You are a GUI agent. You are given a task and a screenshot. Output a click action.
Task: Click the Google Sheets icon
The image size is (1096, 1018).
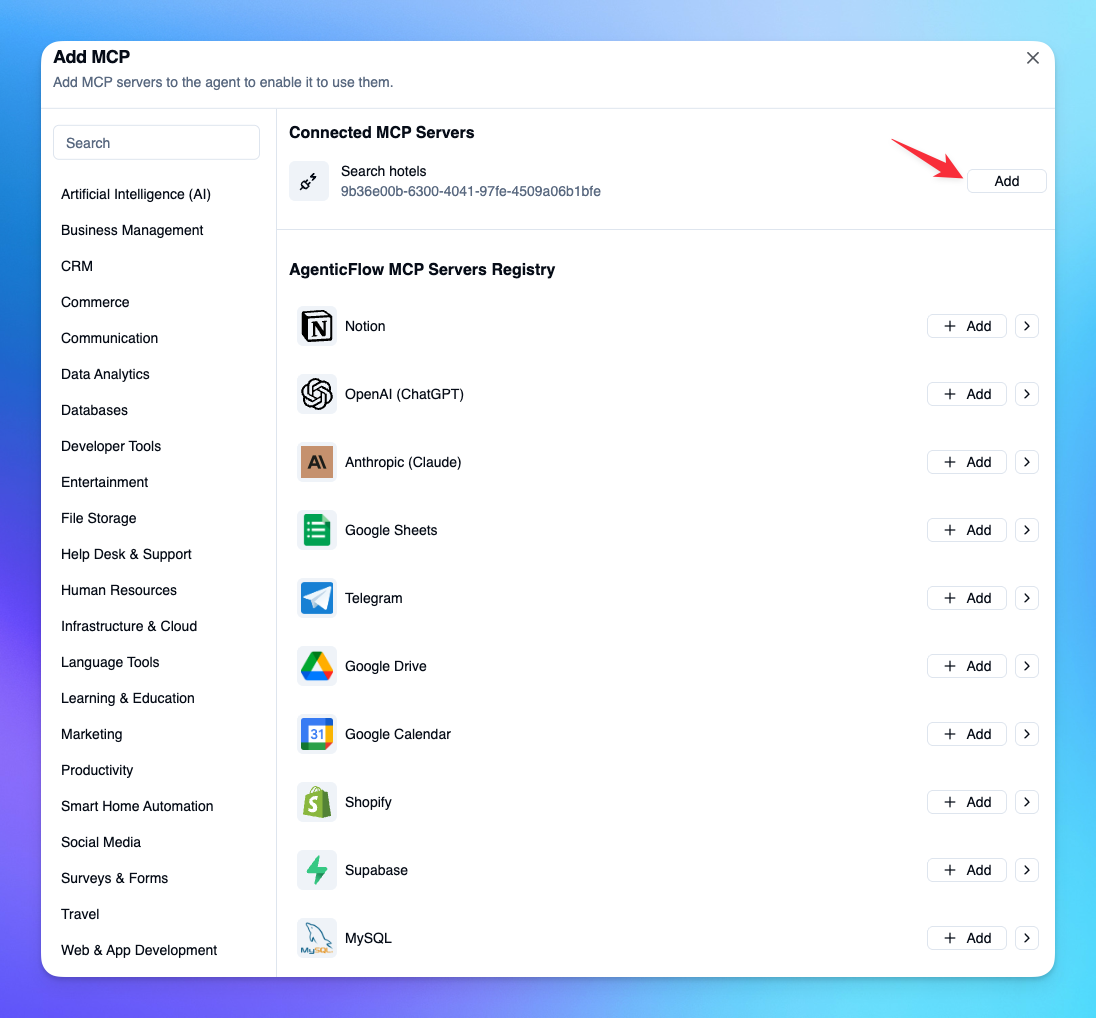pos(317,530)
